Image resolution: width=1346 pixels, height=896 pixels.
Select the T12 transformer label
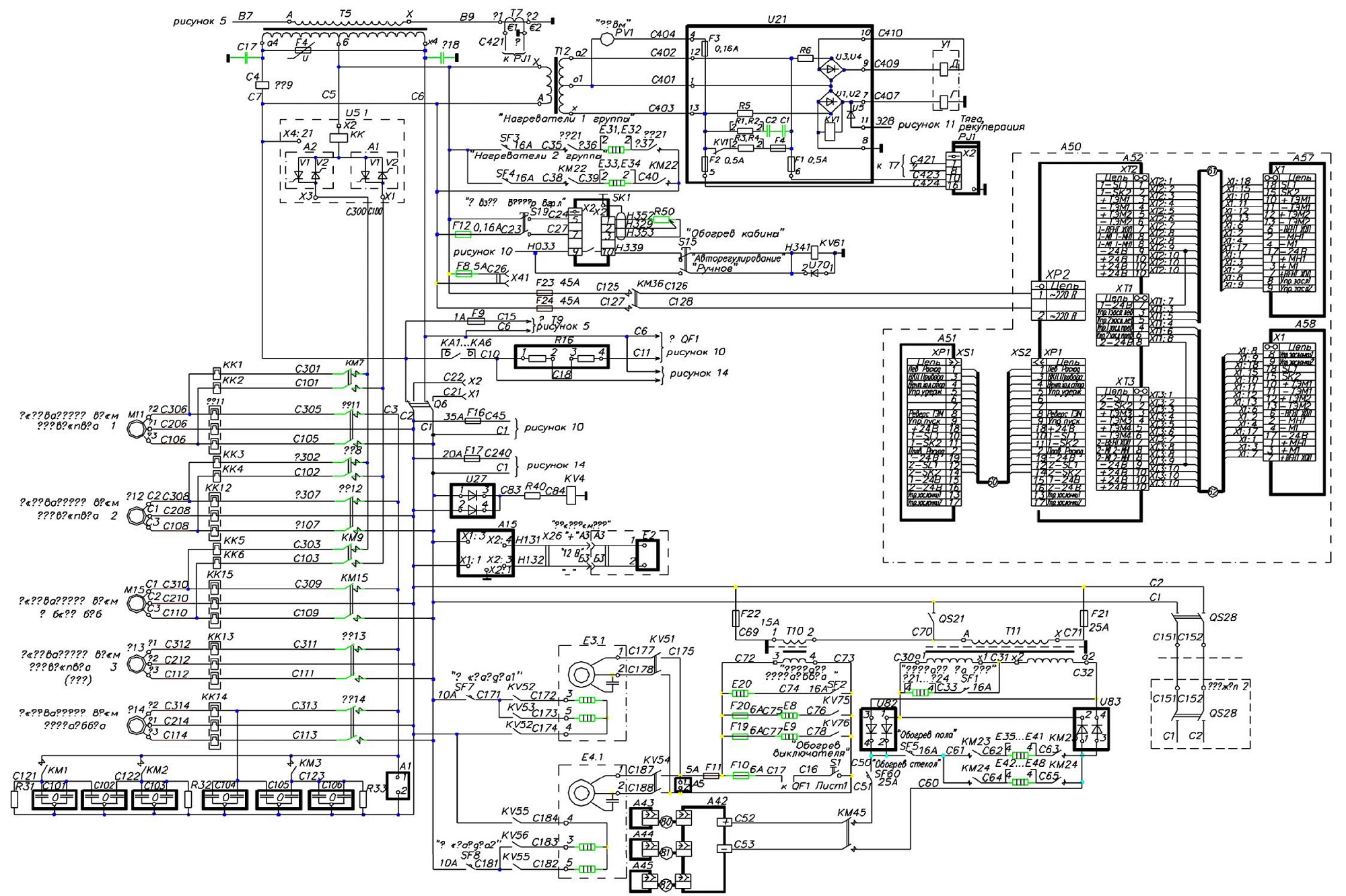(563, 52)
